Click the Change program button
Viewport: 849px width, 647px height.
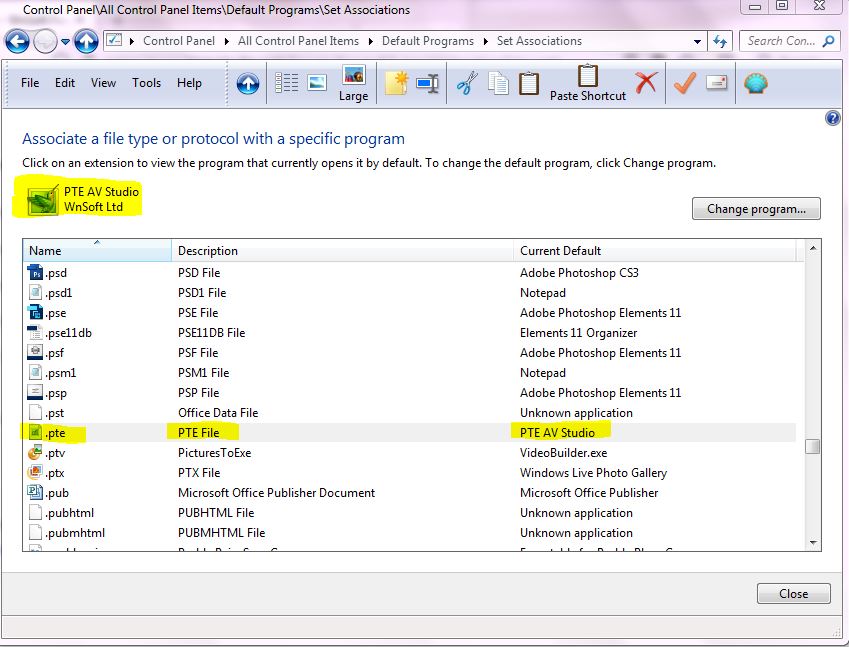pyautogui.click(x=756, y=209)
